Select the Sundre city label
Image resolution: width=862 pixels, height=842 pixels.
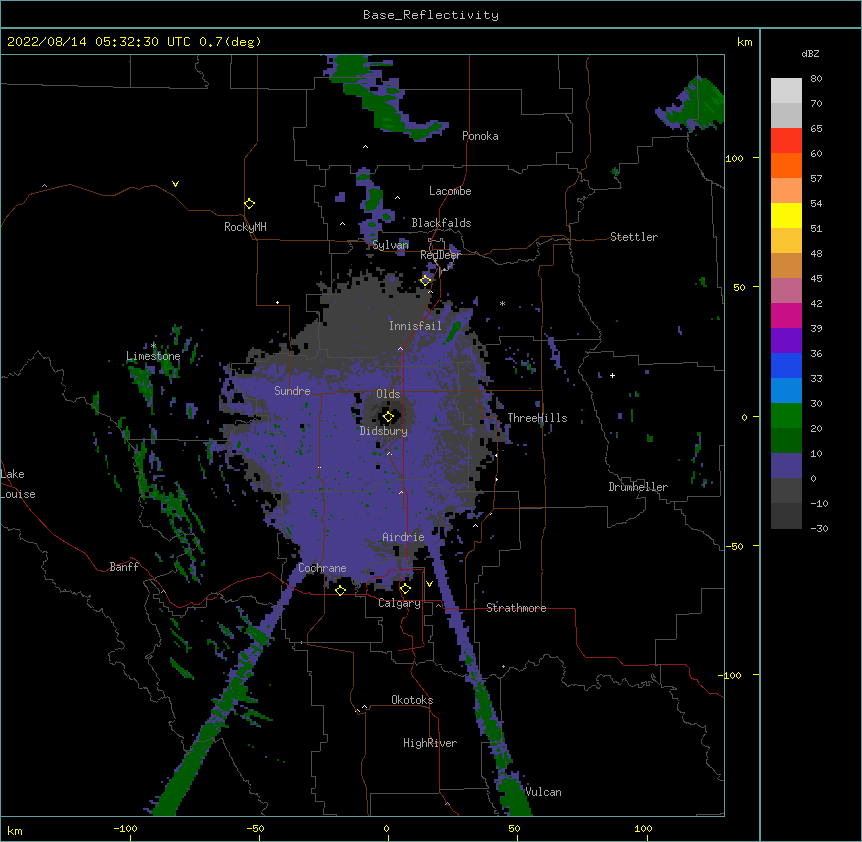[292, 391]
